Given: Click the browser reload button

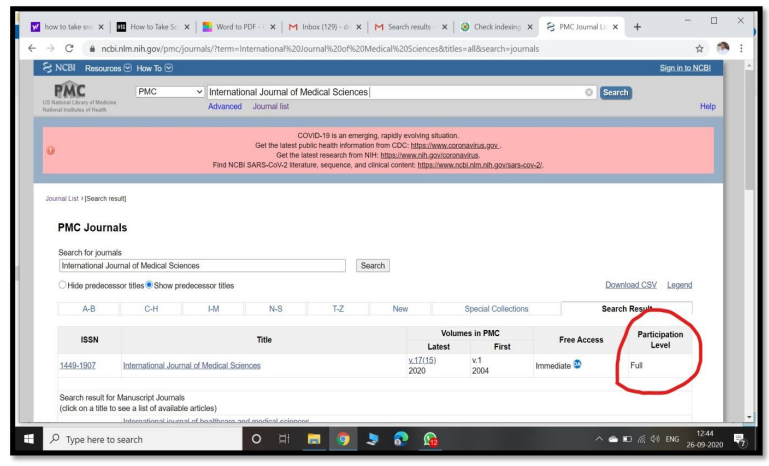Looking at the screenshot, I should (68, 48).
